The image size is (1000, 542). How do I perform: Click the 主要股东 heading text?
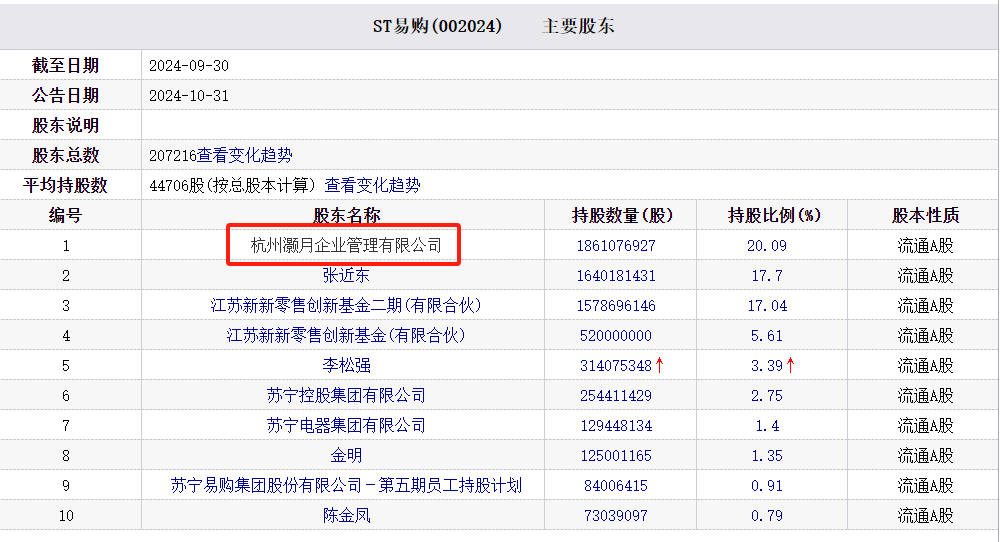pyautogui.click(x=578, y=26)
